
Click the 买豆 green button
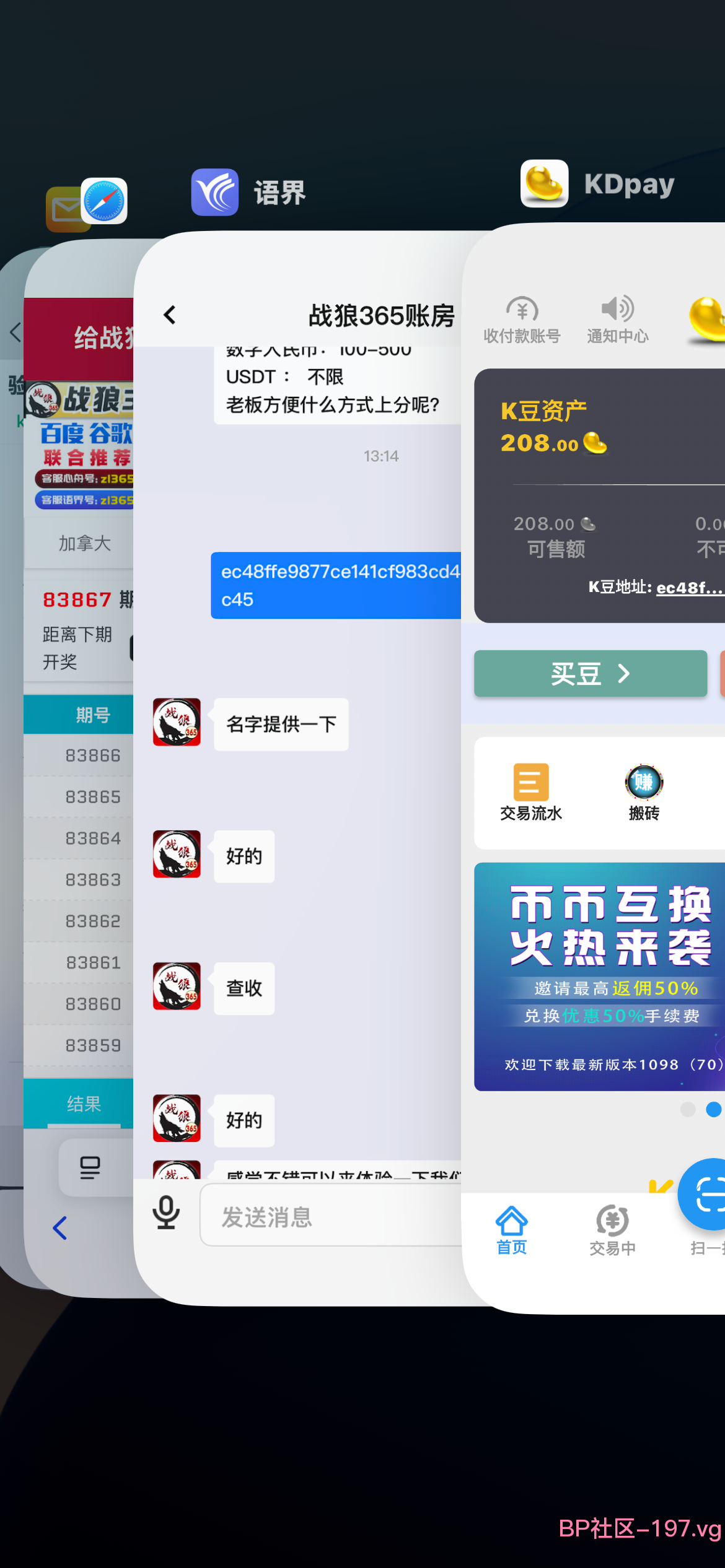tap(591, 673)
